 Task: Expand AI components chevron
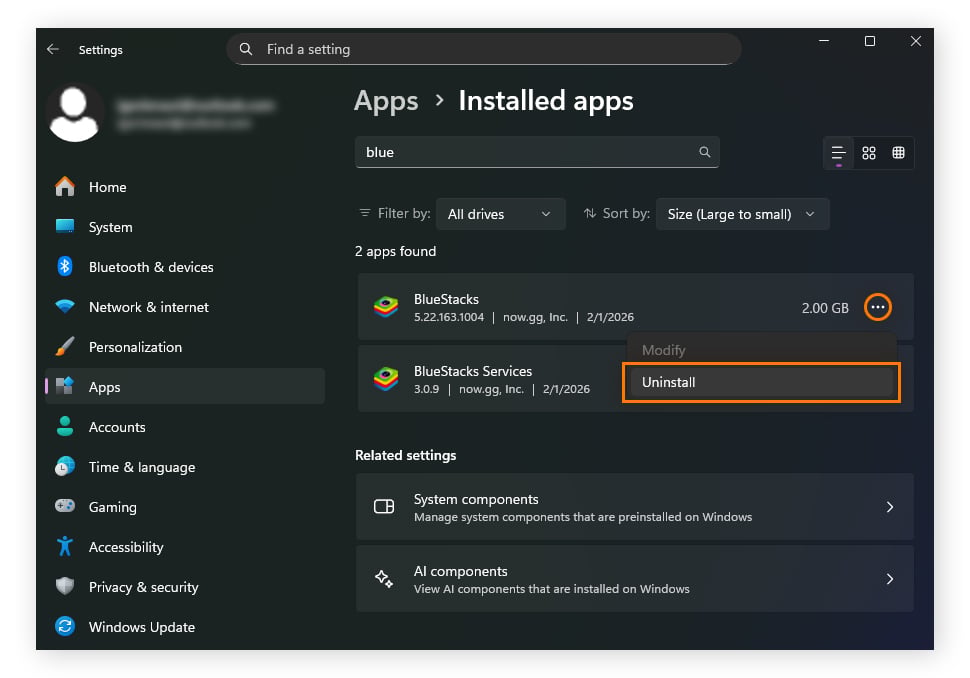(890, 579)
